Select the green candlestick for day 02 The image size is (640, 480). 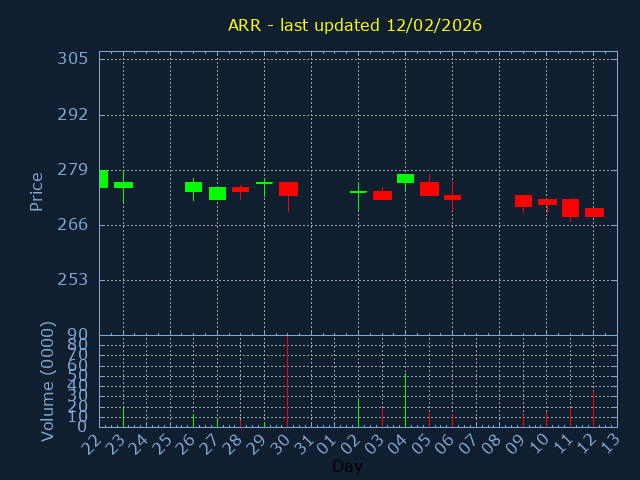[x=358, y=197]
